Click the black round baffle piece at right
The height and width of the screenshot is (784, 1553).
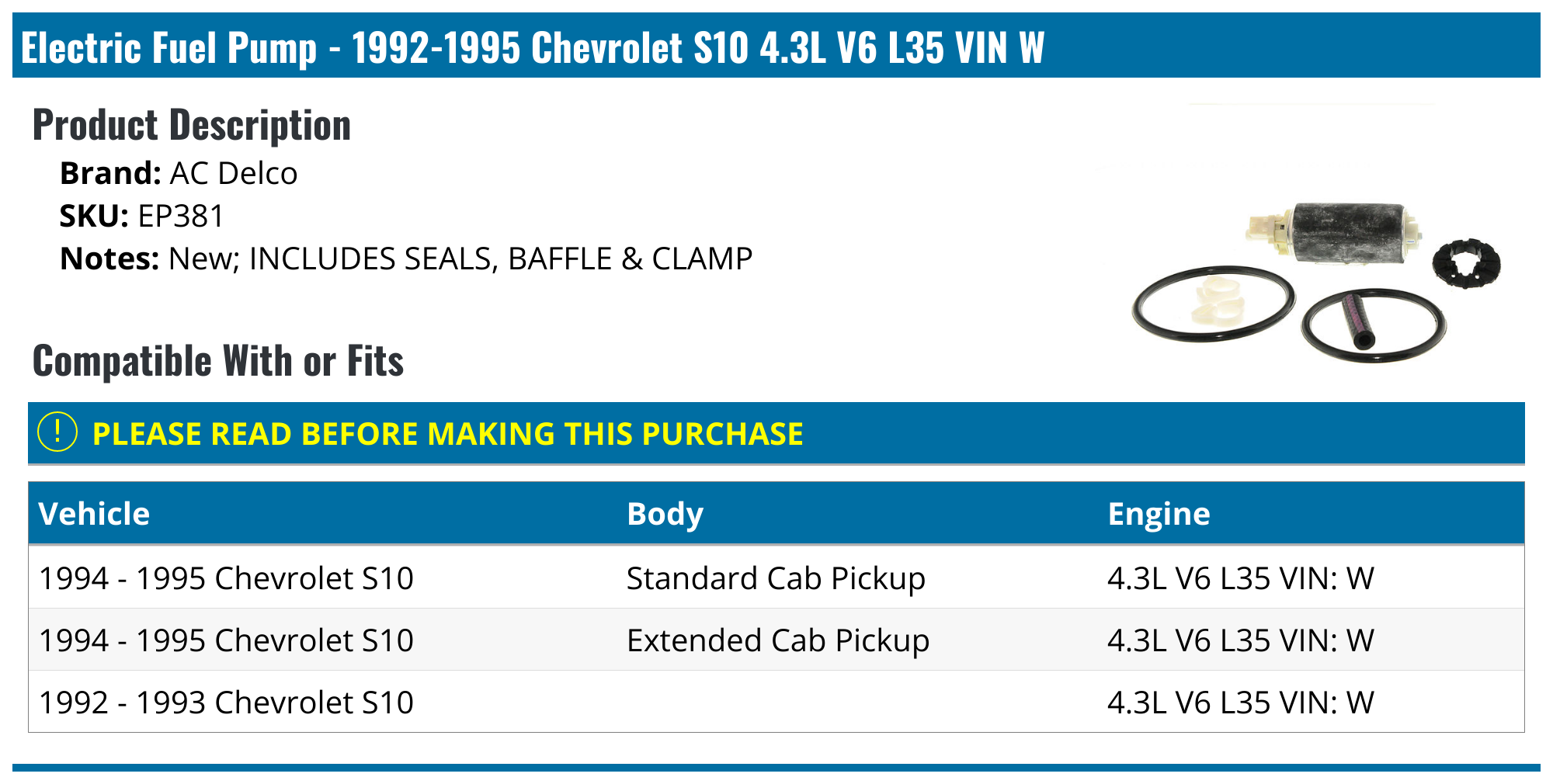pyautogui.click(x=1466, y=264)
